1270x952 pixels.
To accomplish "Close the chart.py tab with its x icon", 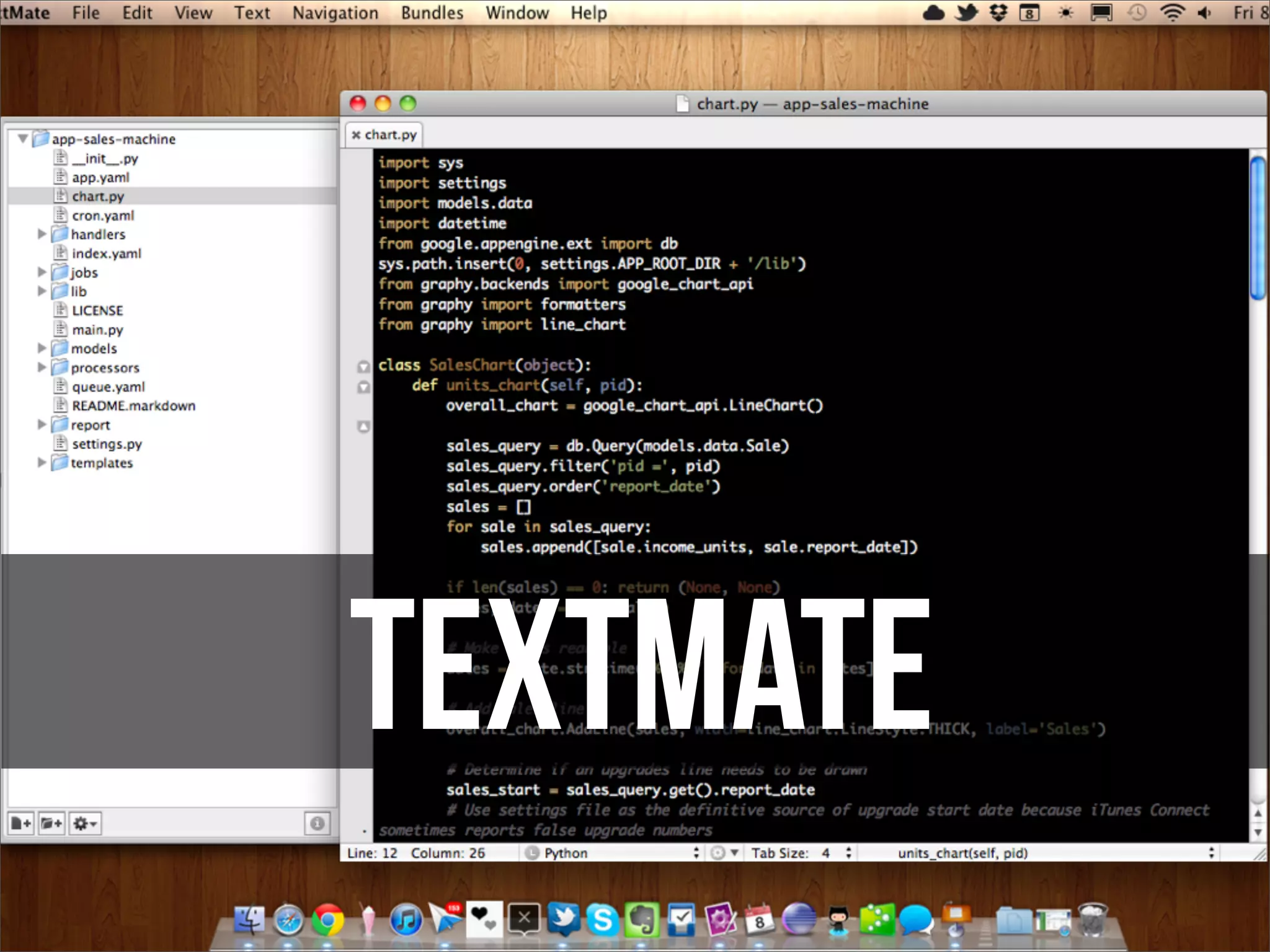I will 356,135.
